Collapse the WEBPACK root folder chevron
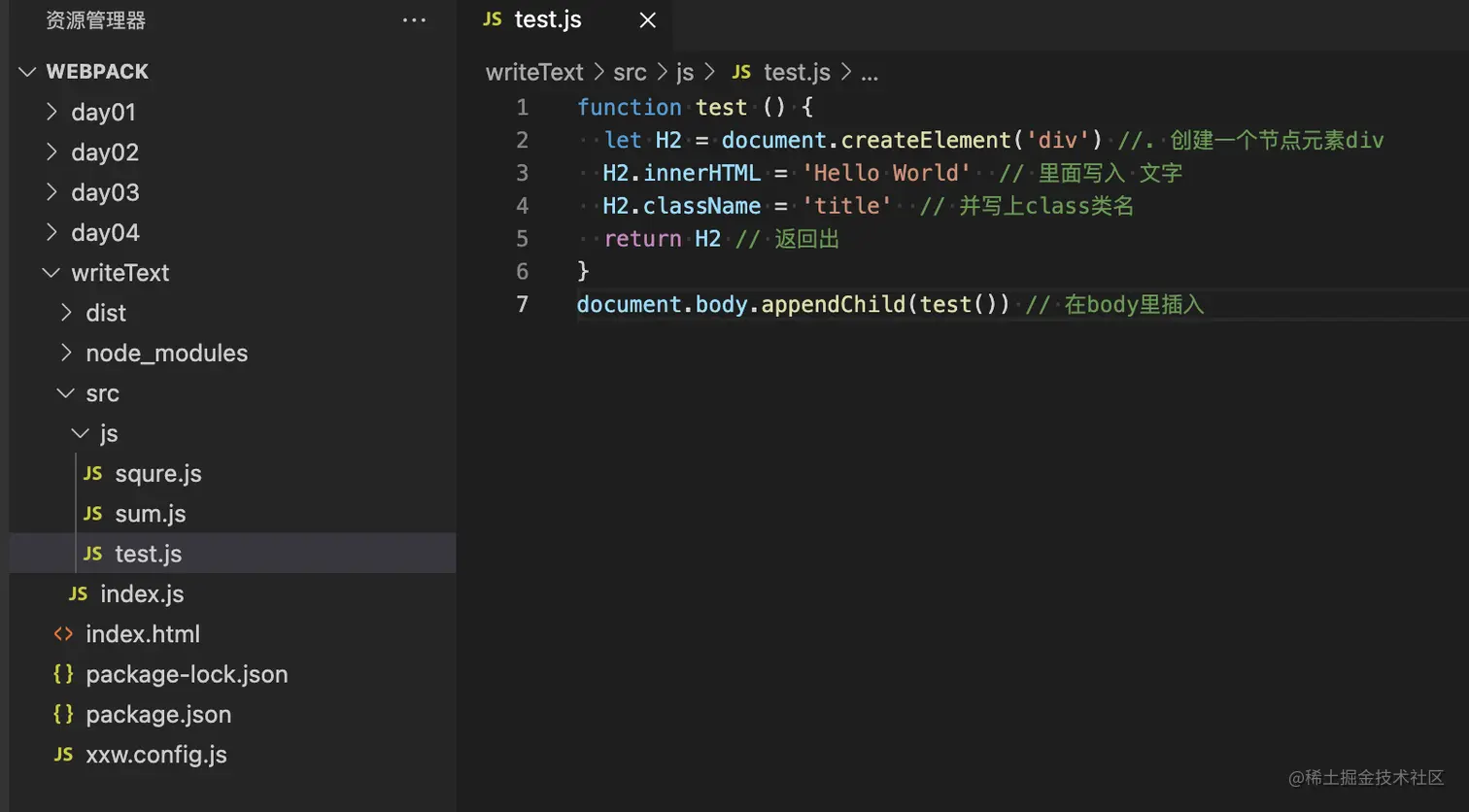 click(27, 72)
